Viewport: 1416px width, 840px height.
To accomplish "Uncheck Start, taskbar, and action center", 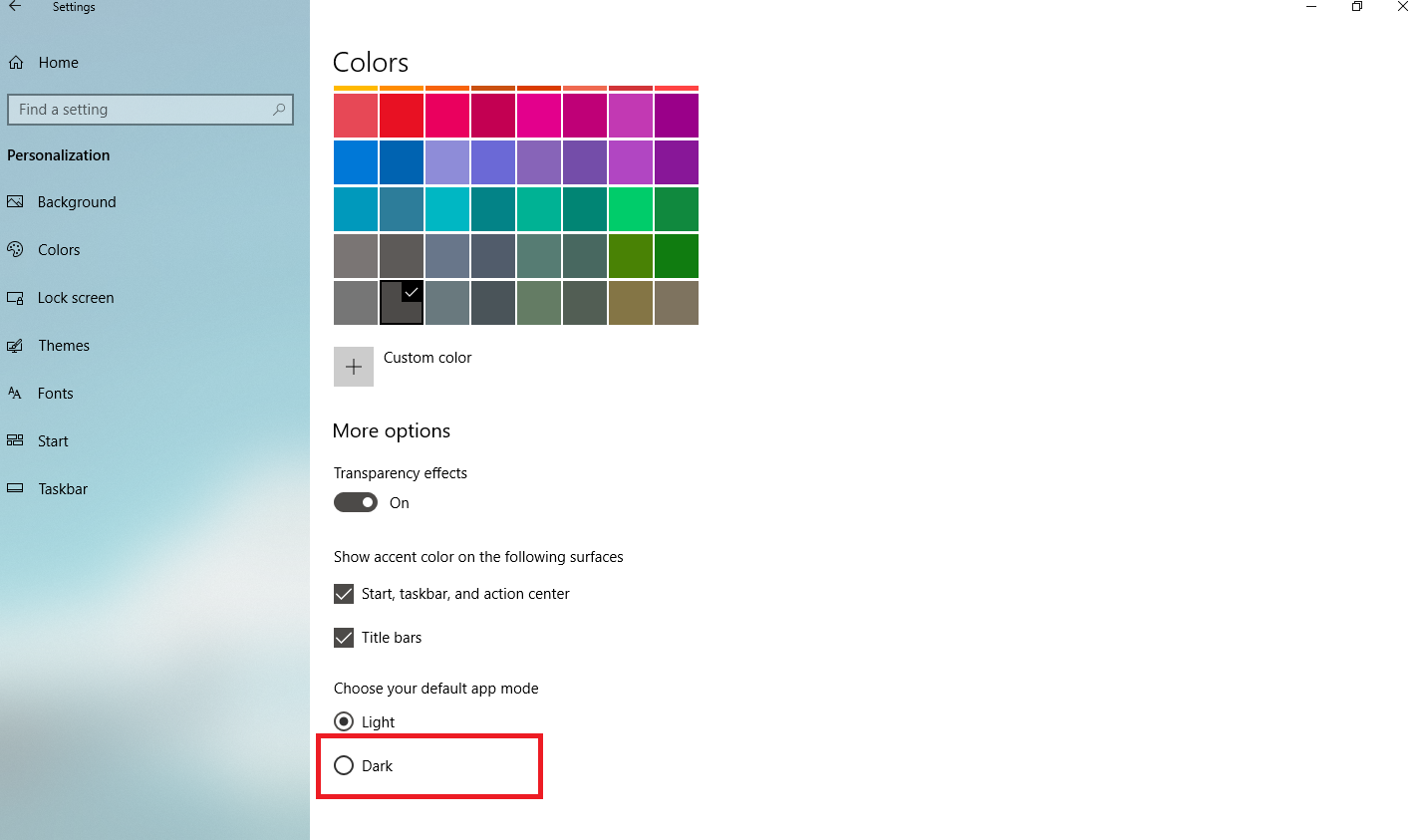I will point(344,593).
